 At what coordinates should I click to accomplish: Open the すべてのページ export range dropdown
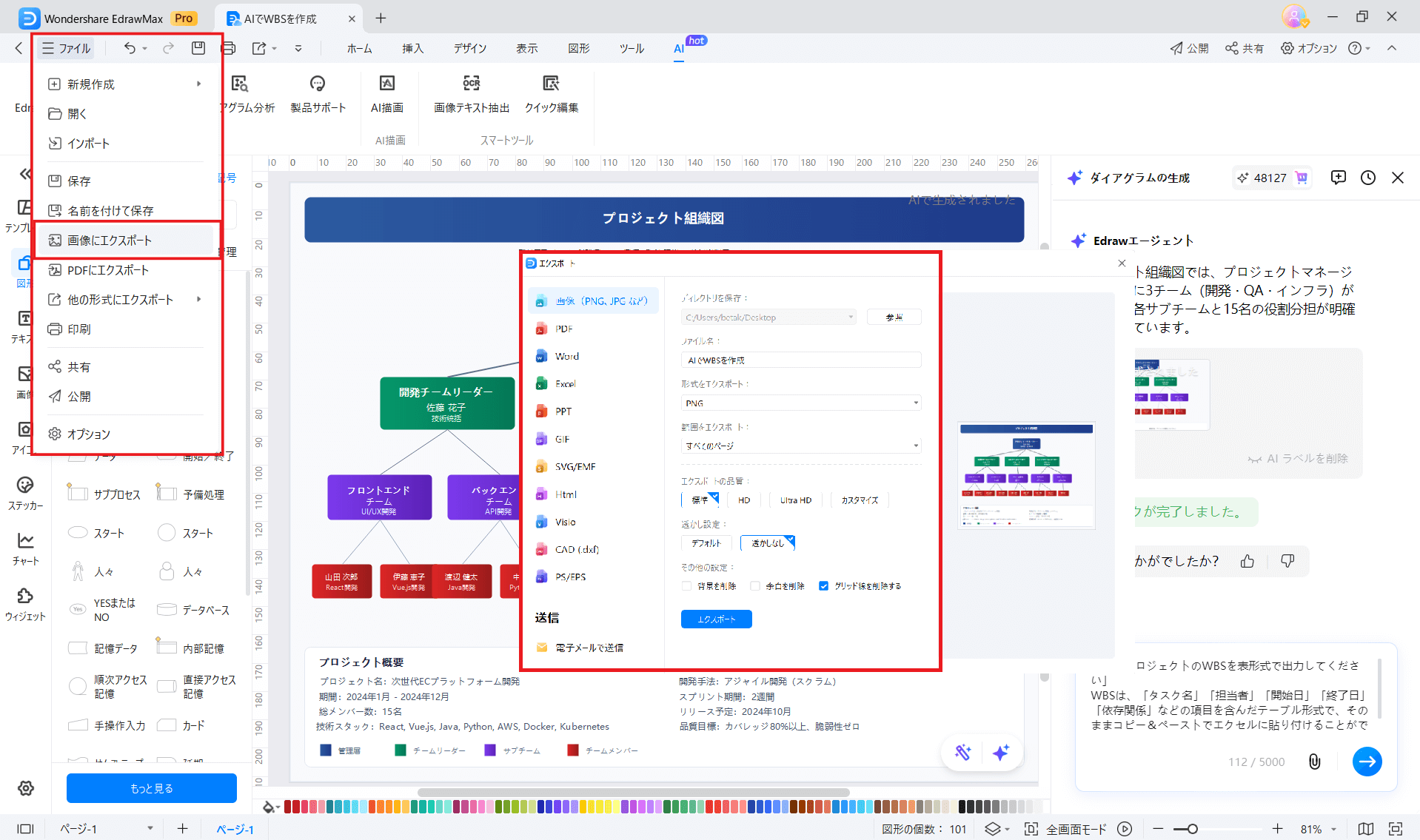point(800,445)
